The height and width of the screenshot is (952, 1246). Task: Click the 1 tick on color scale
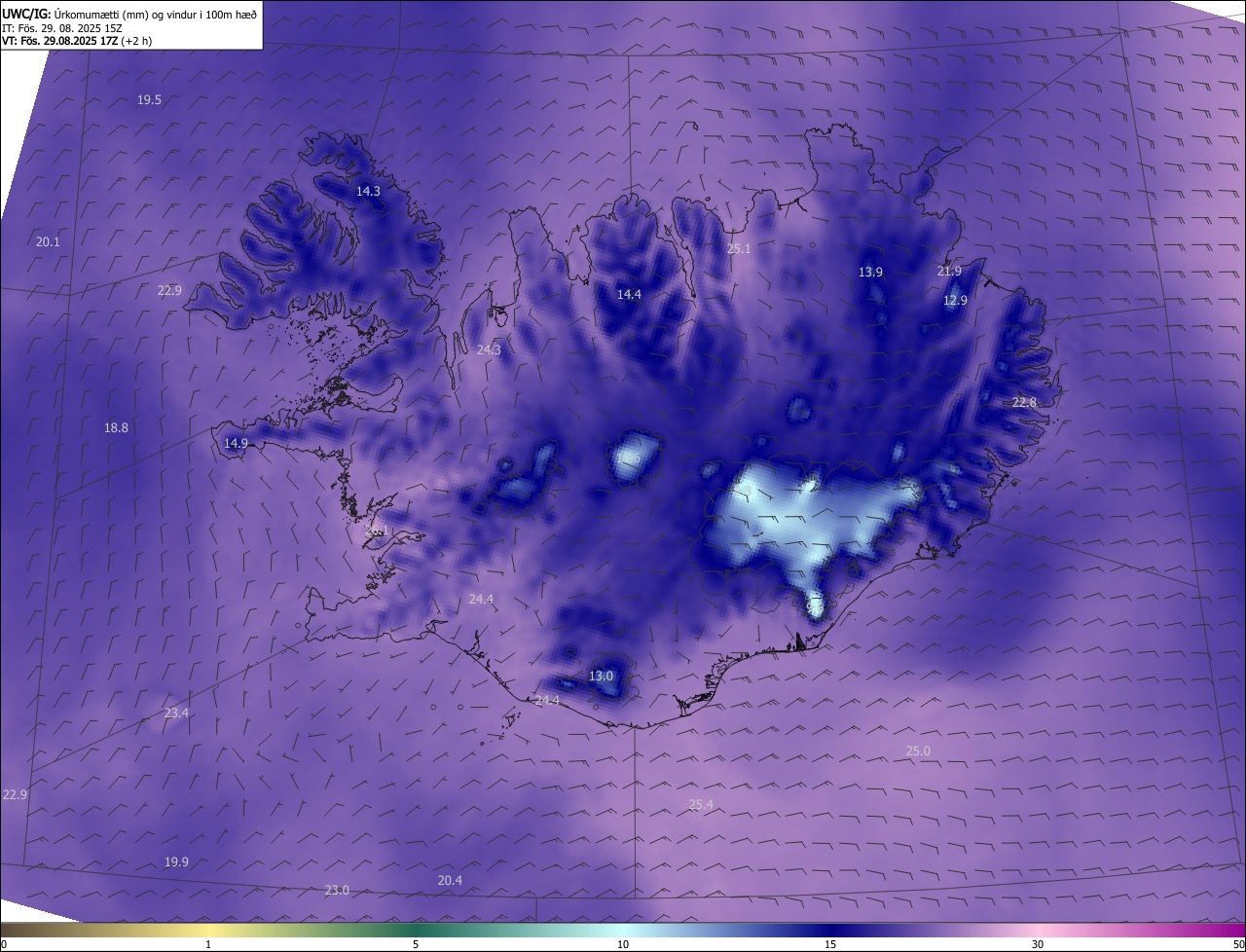pos(208,944)
